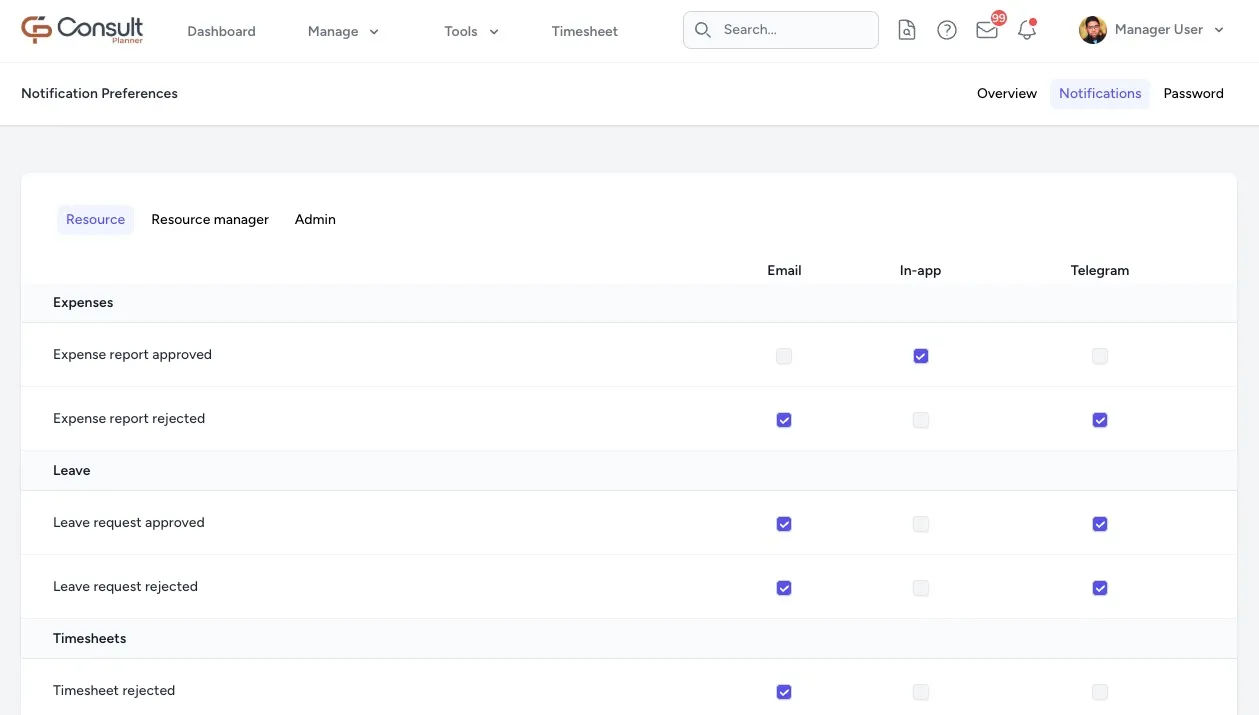Open the notifications bell icon

[1027, 30]
